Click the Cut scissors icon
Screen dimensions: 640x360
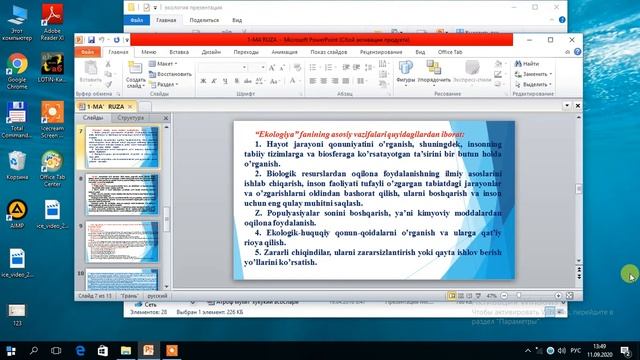108,64
